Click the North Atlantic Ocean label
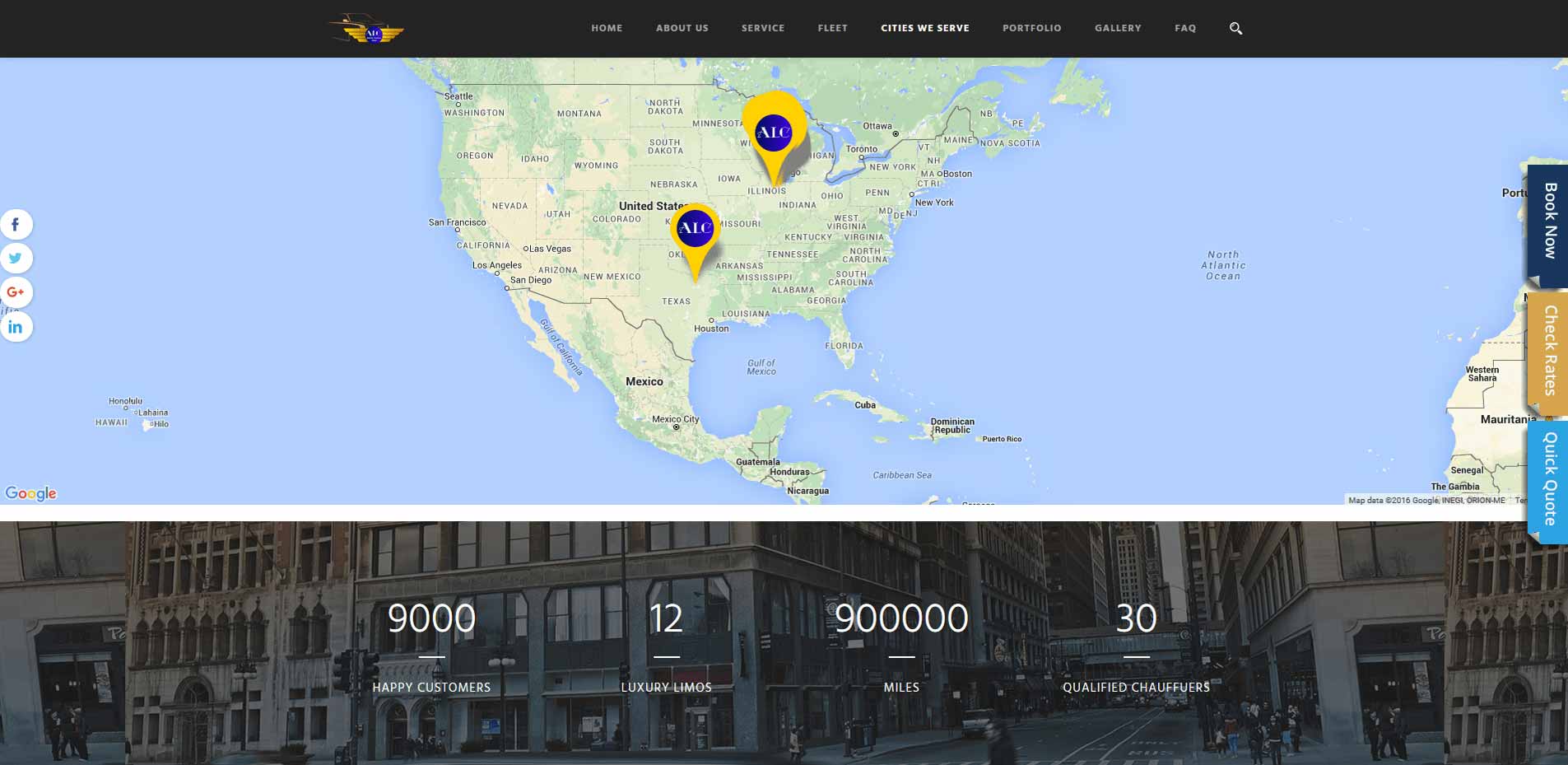1568x765 pixels. pos(1223,265)
